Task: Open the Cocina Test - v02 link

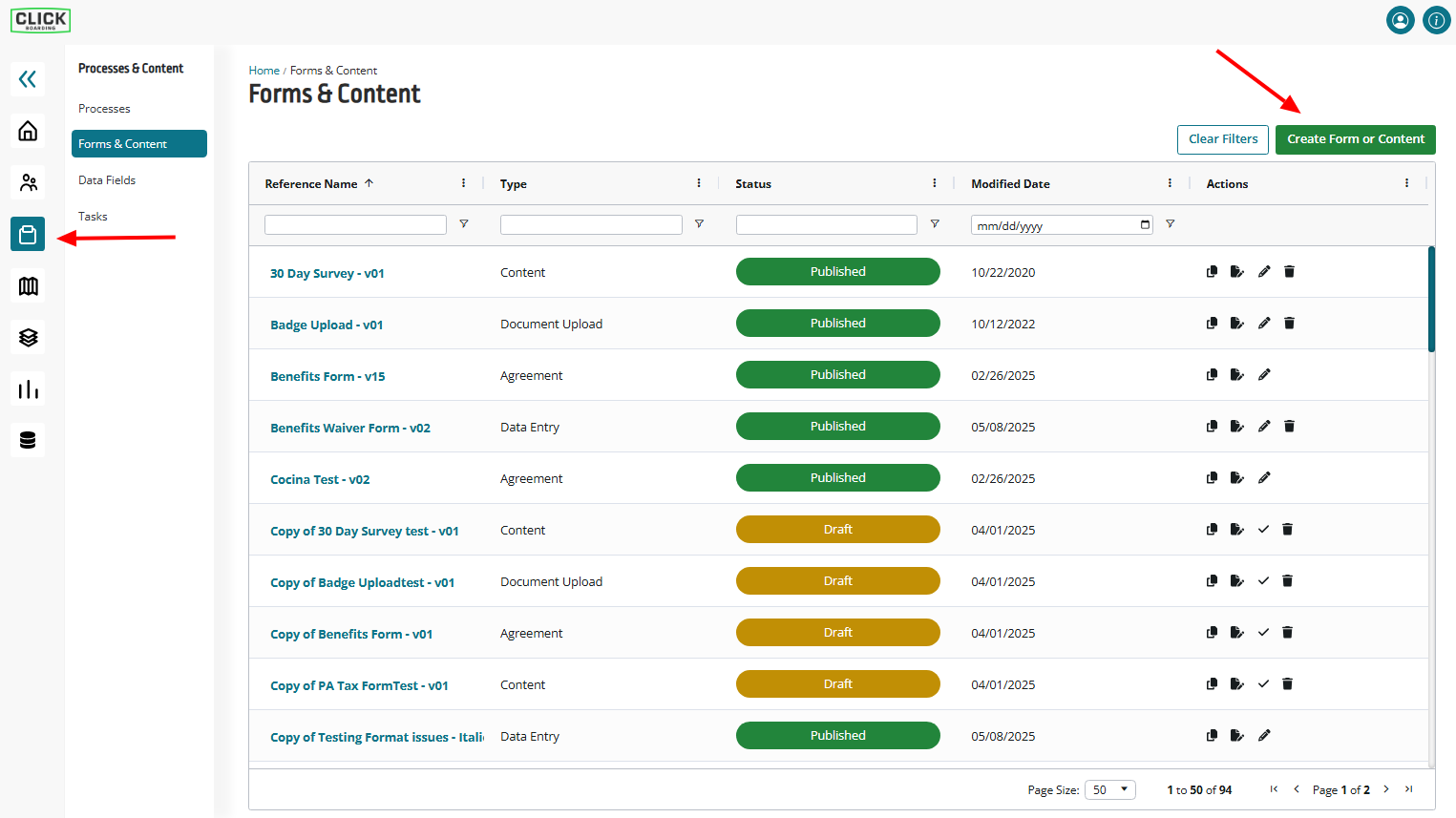Action: [320, 480]
